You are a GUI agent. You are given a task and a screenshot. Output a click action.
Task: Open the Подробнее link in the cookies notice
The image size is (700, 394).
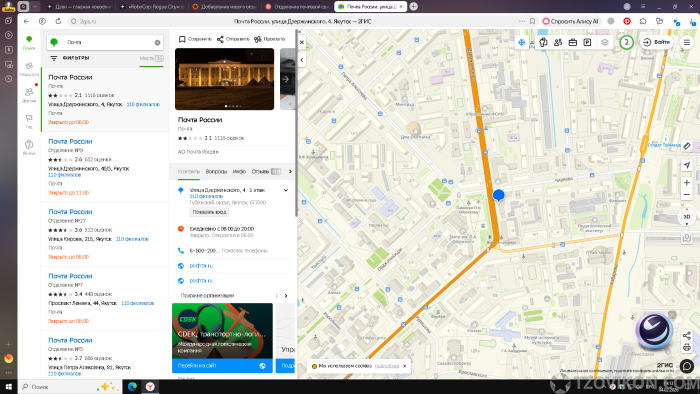click(387, 366)
